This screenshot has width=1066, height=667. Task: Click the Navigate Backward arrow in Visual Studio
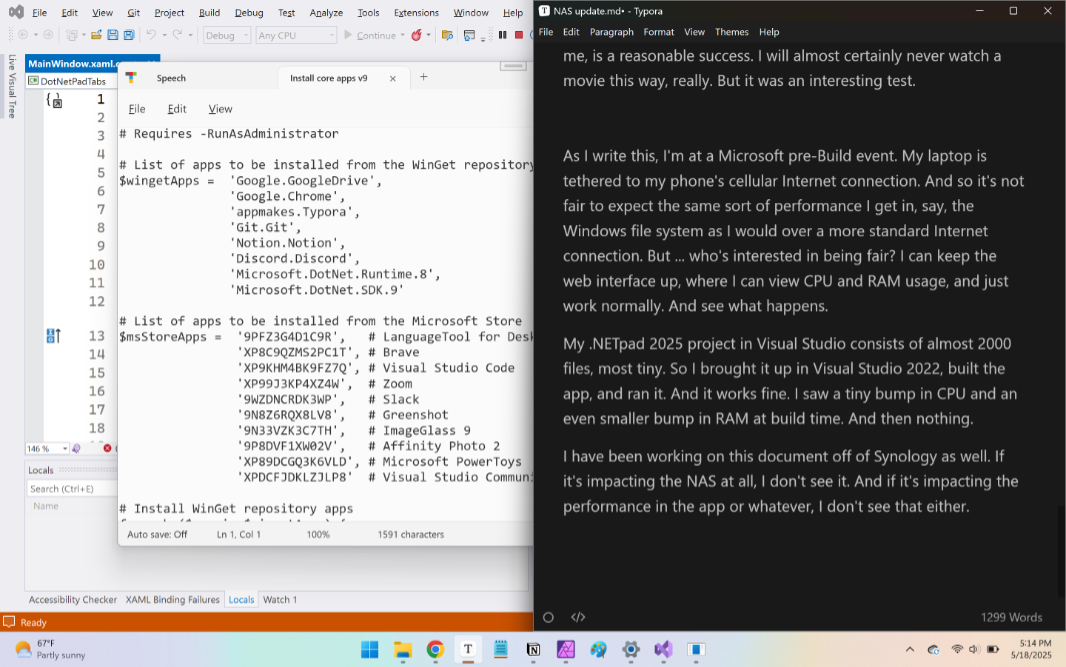[x=23, y=35]
